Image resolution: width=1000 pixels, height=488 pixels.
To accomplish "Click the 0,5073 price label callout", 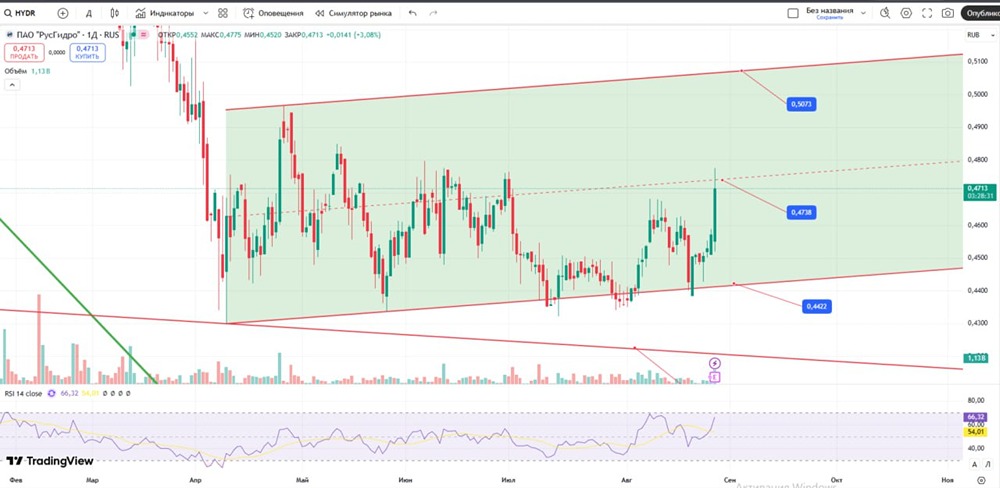I will coord(802,103).
